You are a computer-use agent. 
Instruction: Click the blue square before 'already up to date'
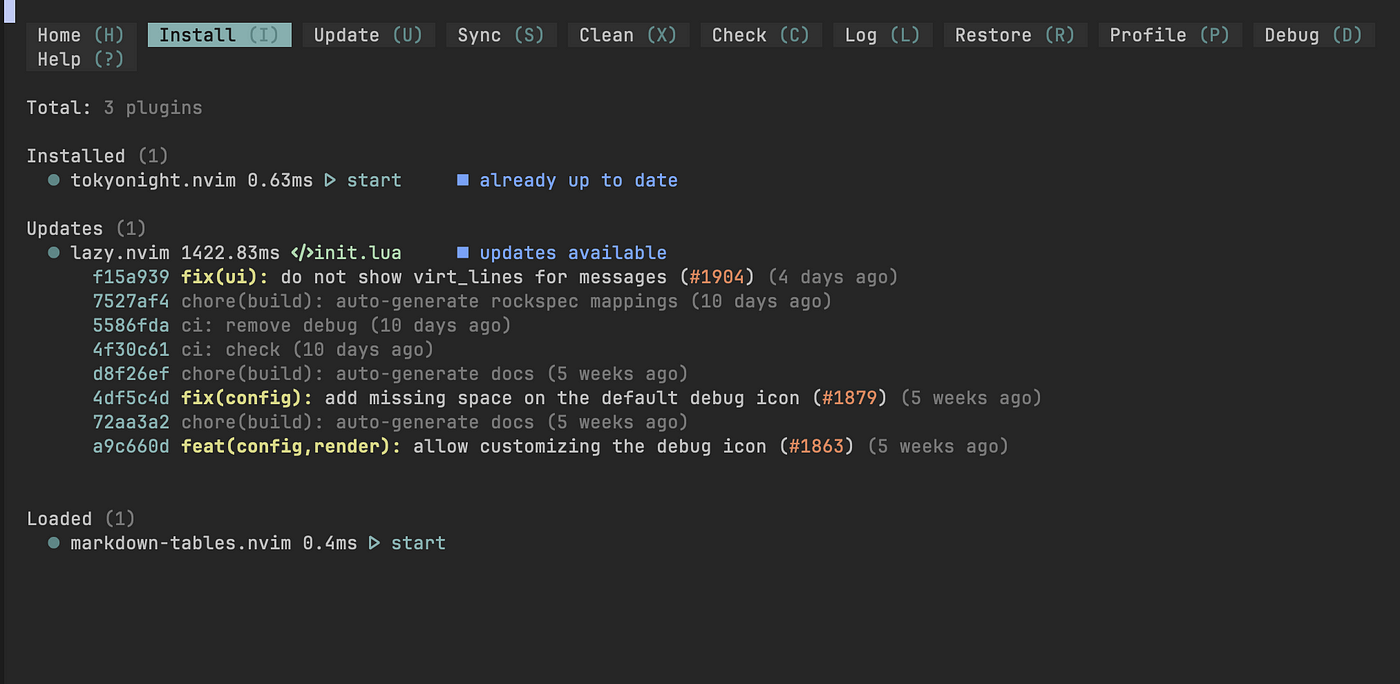click(463, 181)
